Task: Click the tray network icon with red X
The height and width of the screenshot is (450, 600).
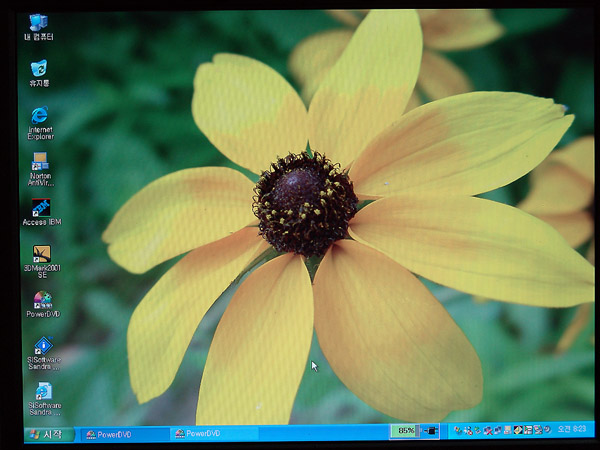Action: click(488, 431)
